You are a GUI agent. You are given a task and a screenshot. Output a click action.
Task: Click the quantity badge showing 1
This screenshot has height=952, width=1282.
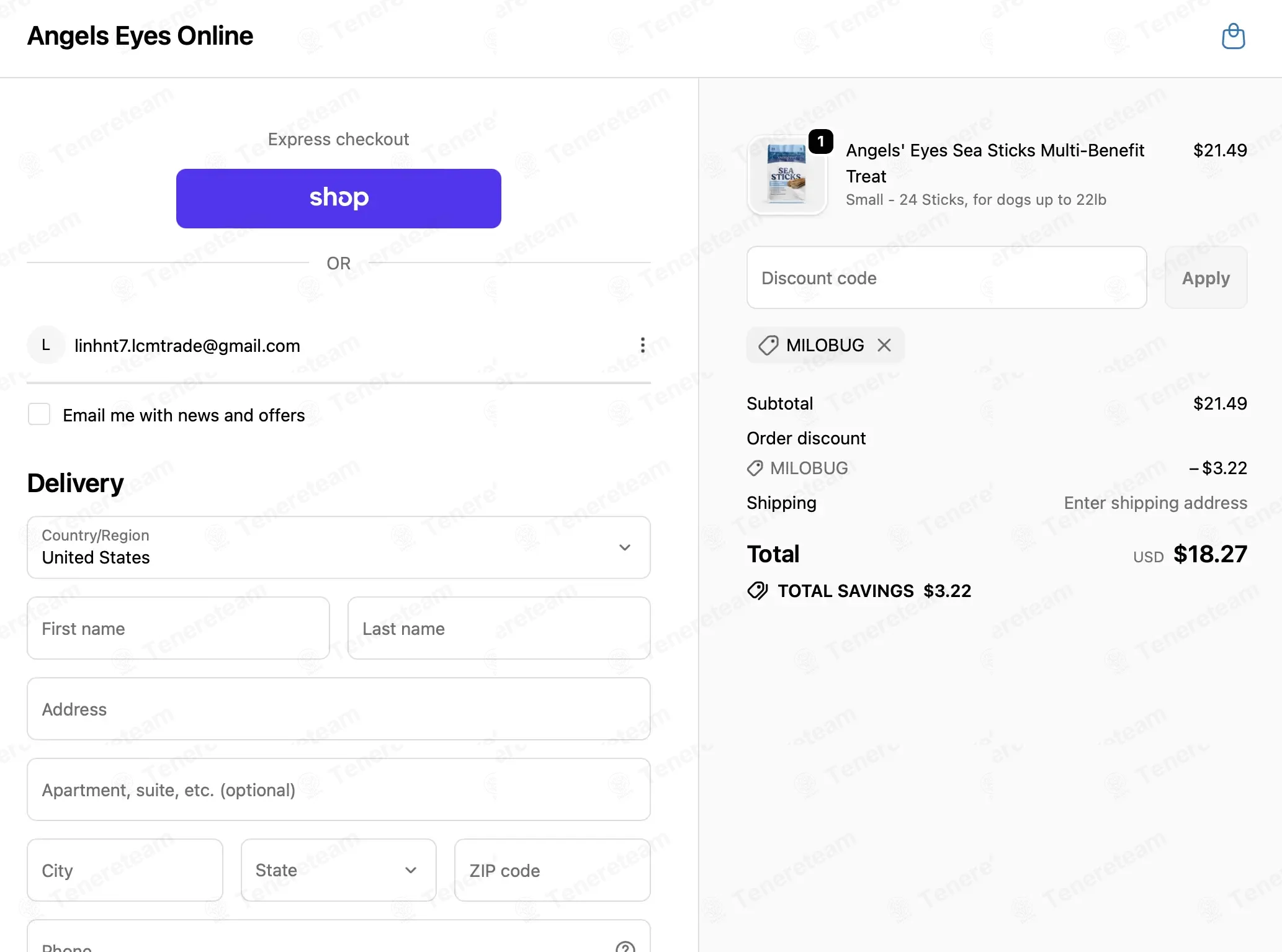tap(820, 142)
